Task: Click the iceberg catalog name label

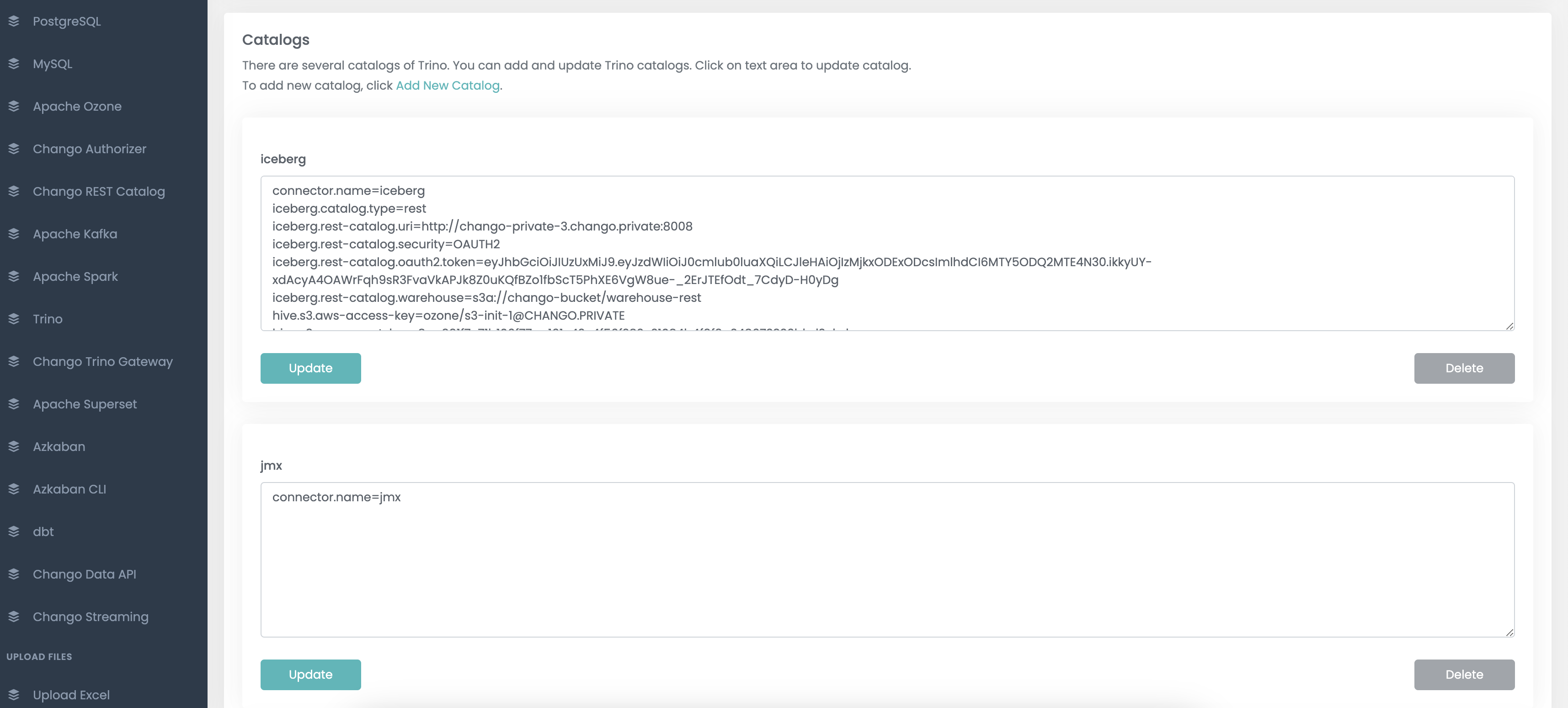Action: 283,160
